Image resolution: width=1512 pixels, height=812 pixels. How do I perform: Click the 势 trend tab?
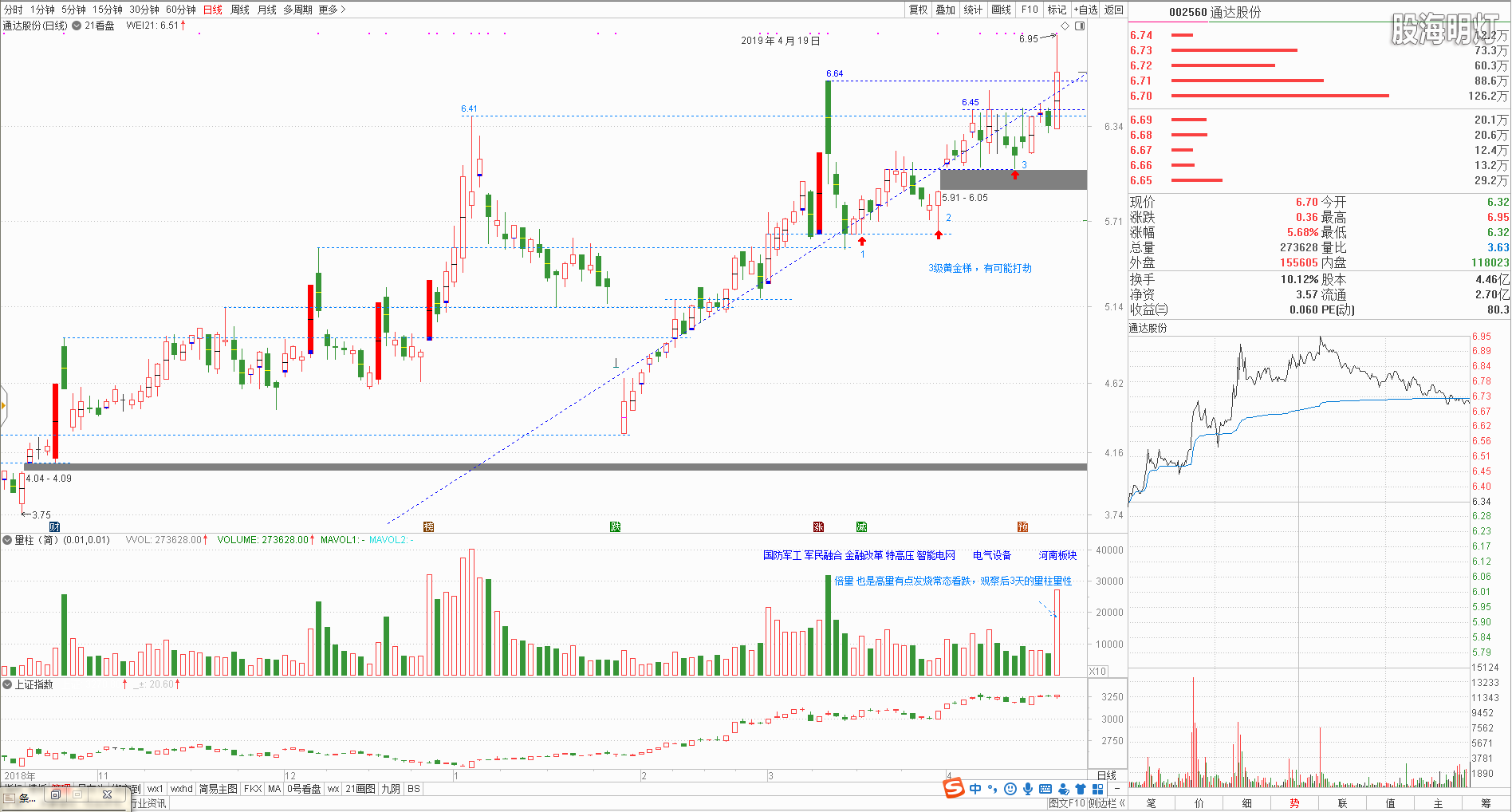click(x=1295, y=803)
